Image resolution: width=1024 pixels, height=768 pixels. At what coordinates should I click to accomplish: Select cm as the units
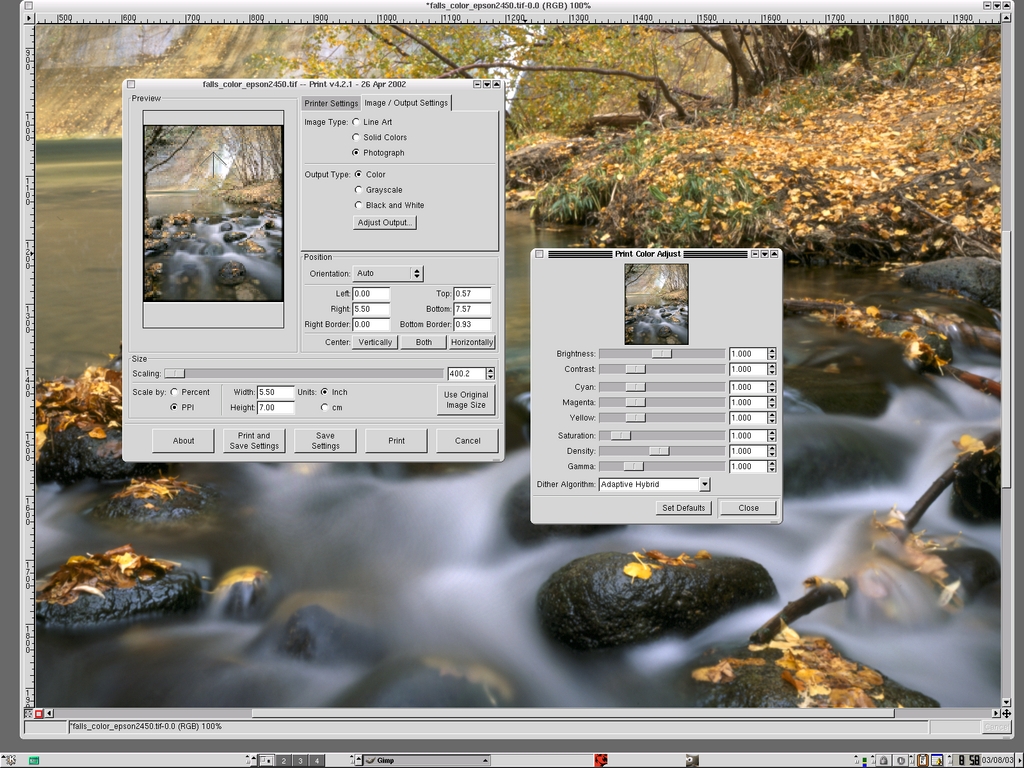click(x=324, y=408)
